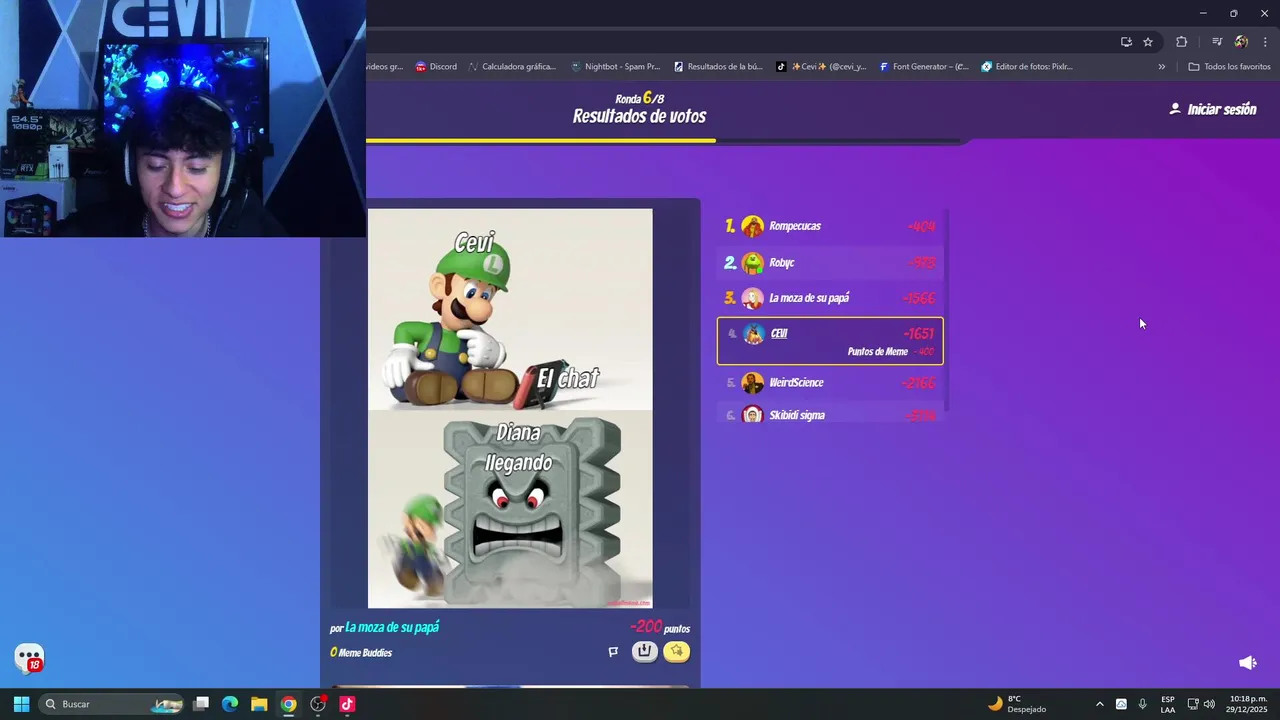Click WeirdScience's avatar icon

[x=753, y=383]
